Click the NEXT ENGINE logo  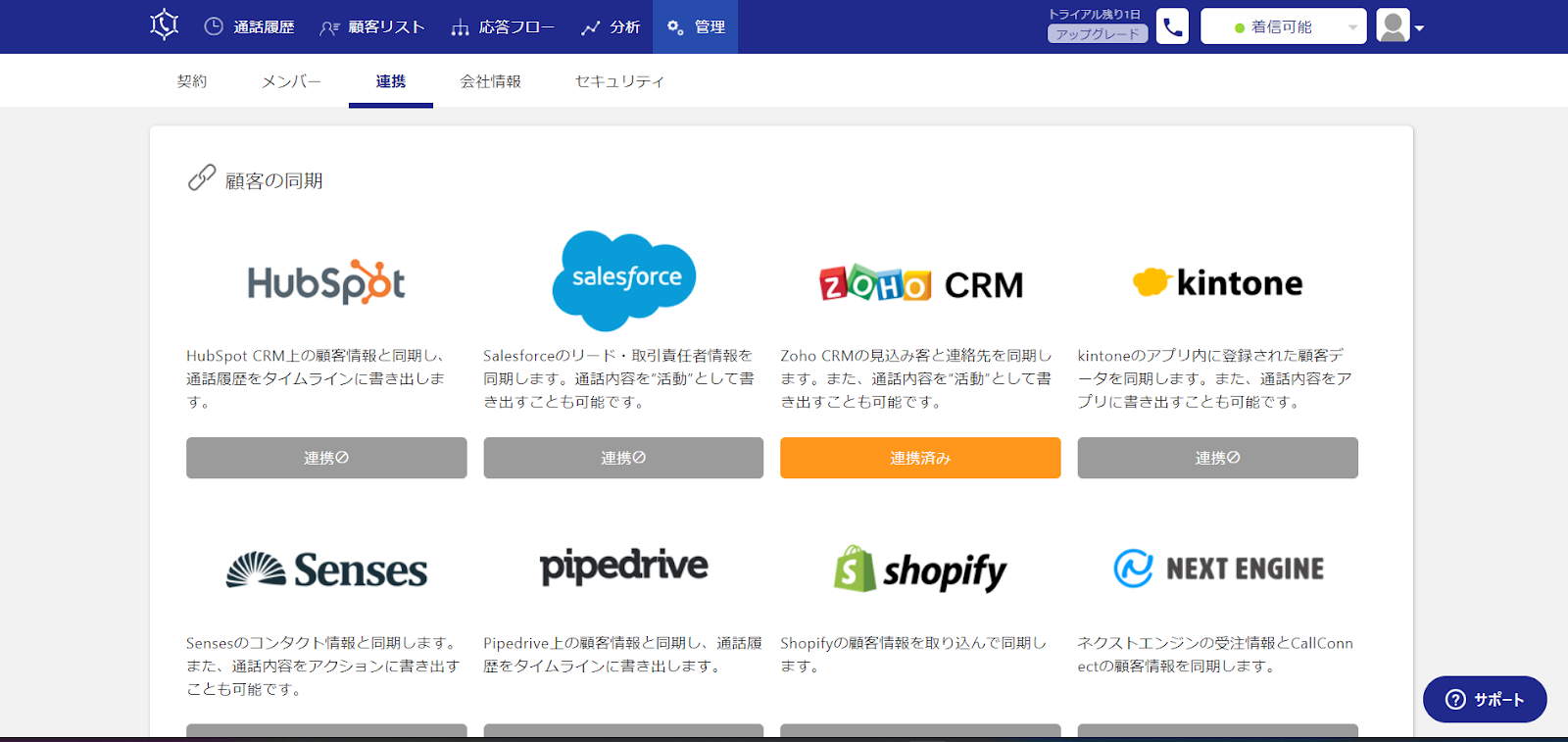[1218, 569]
